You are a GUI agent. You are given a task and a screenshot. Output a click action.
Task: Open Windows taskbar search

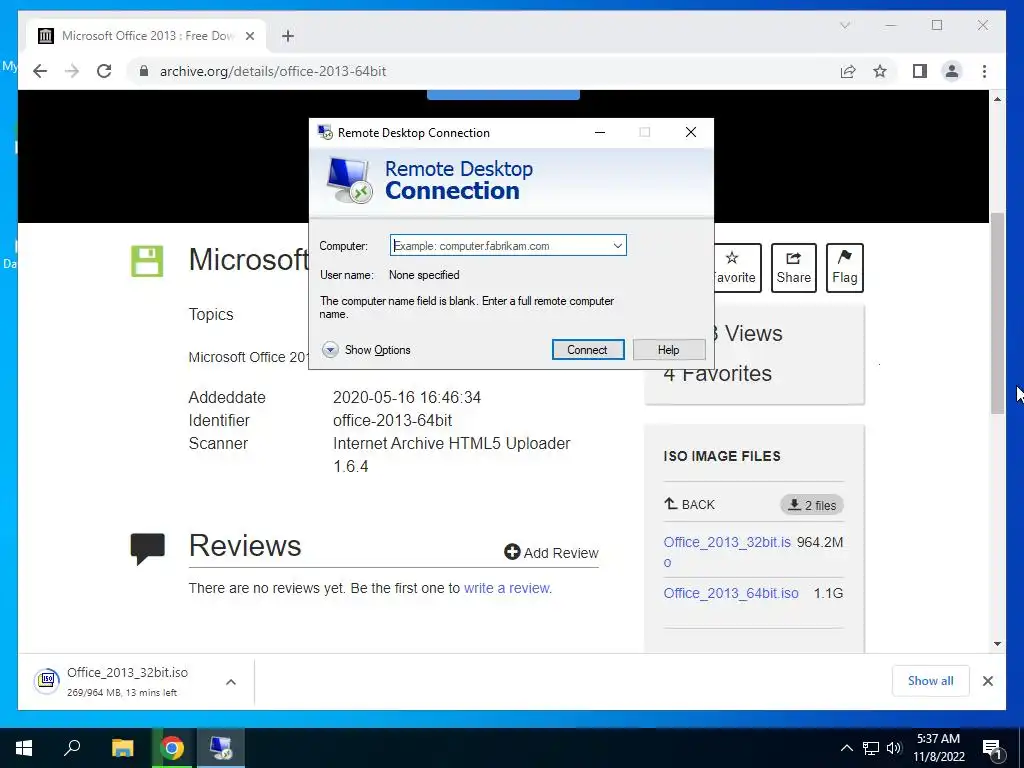point(72,748)
